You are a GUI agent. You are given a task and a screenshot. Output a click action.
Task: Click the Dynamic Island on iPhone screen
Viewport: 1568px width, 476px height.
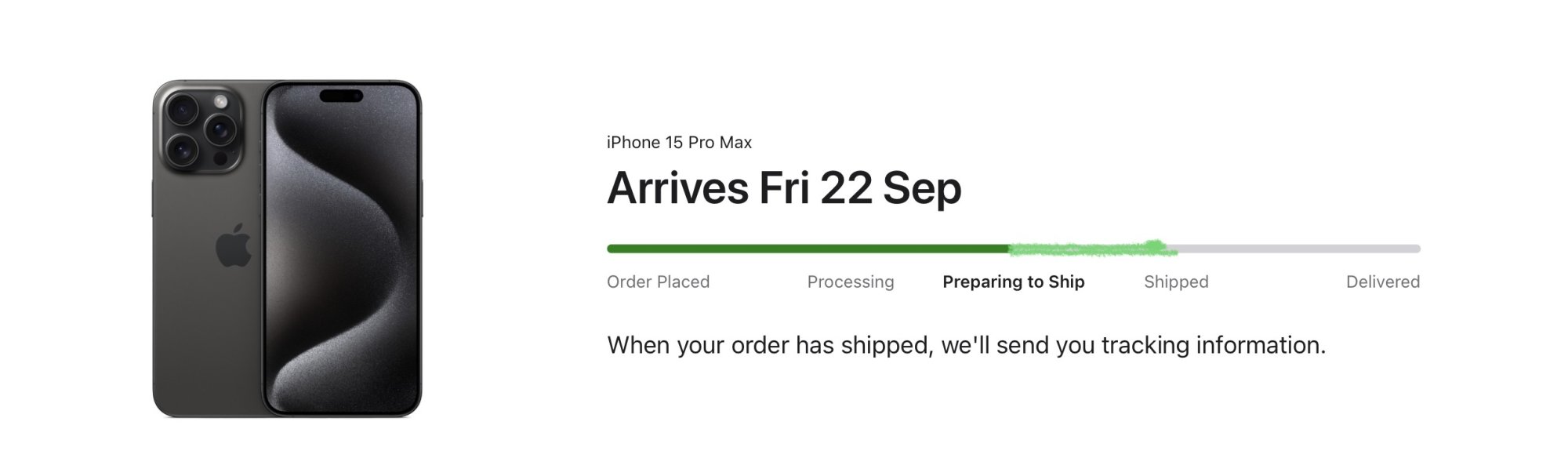[341, 96]
